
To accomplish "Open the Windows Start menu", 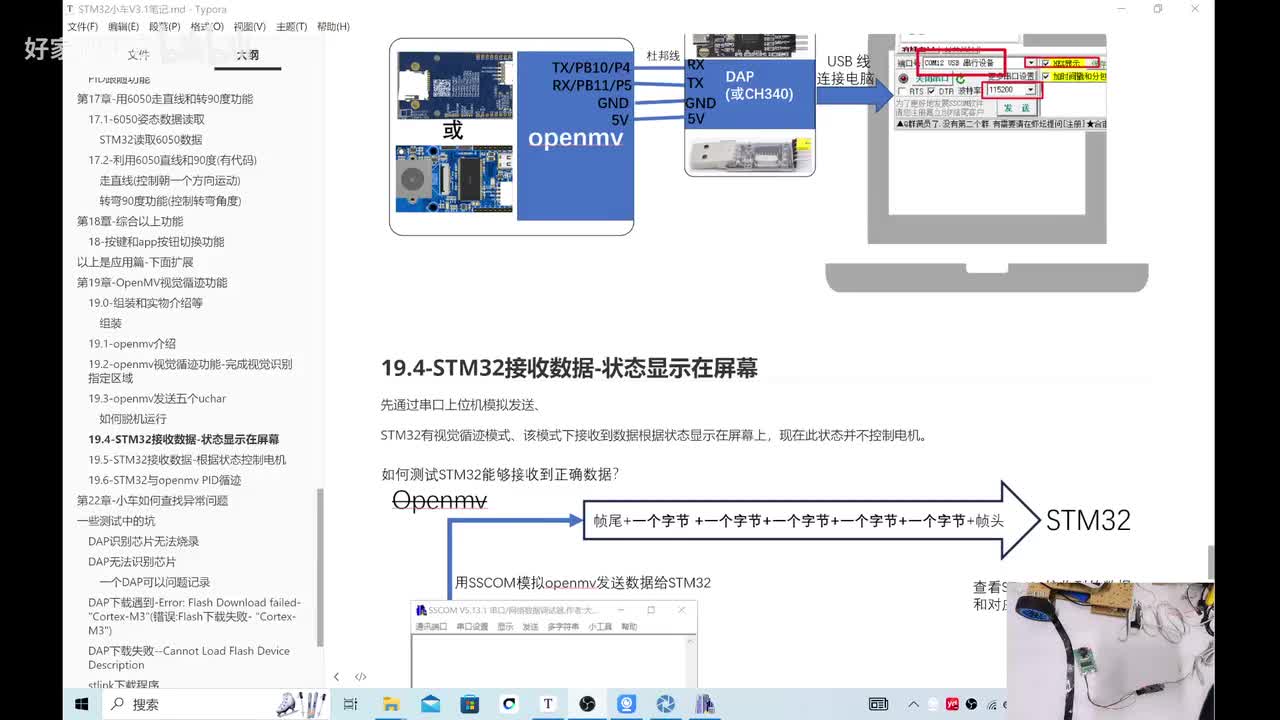I will (x=82, y=704).
